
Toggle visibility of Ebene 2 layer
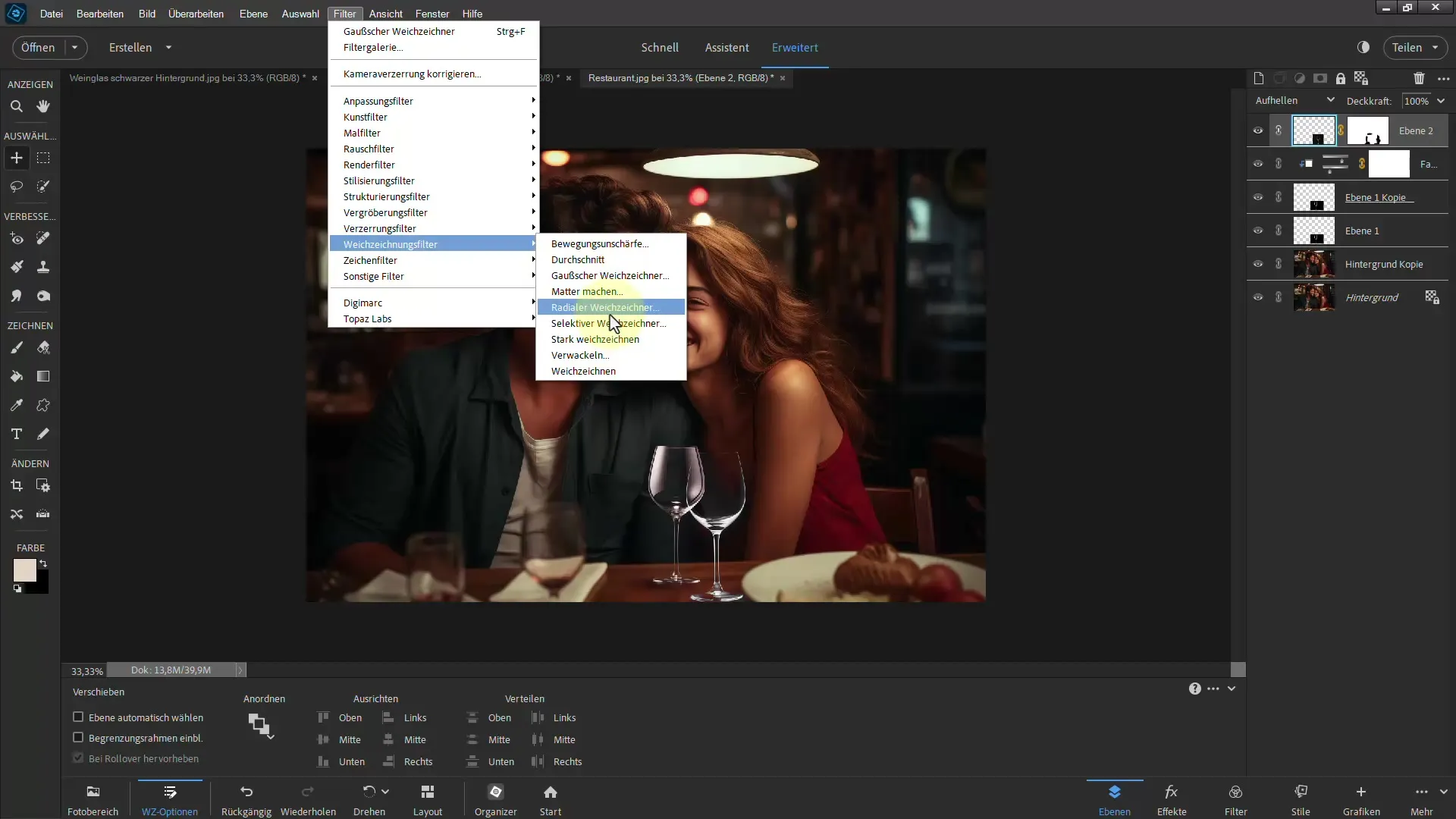[x=1259, y=130]
